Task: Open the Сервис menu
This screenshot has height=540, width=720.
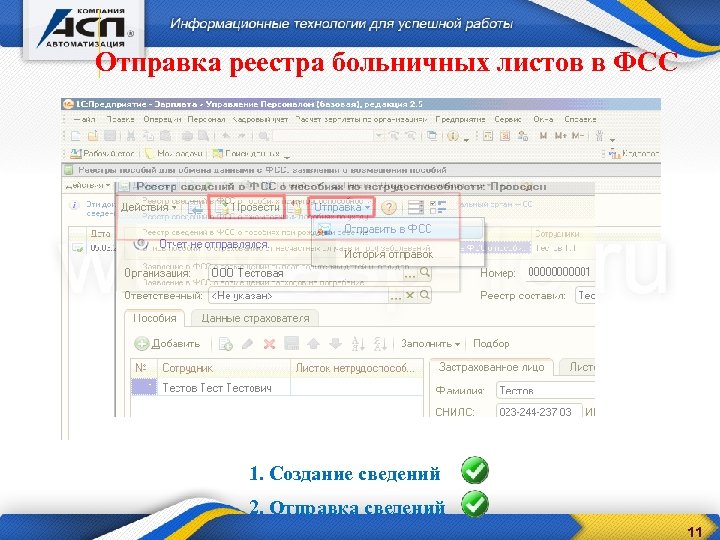Action: tap(507, 119)
